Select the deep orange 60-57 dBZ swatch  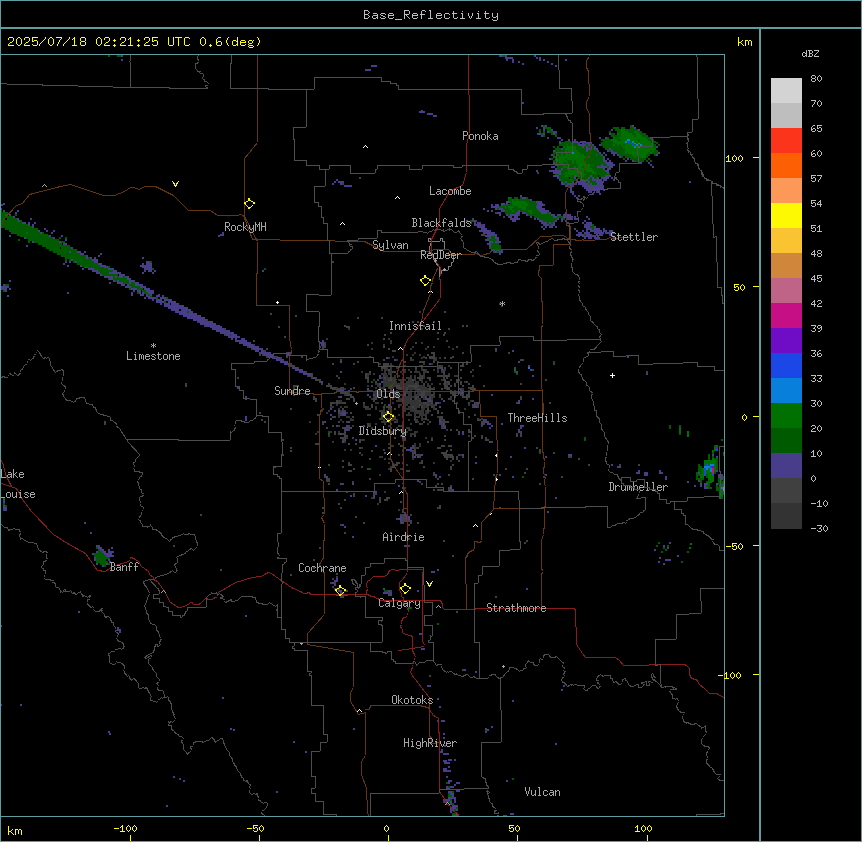click(786, 165)
